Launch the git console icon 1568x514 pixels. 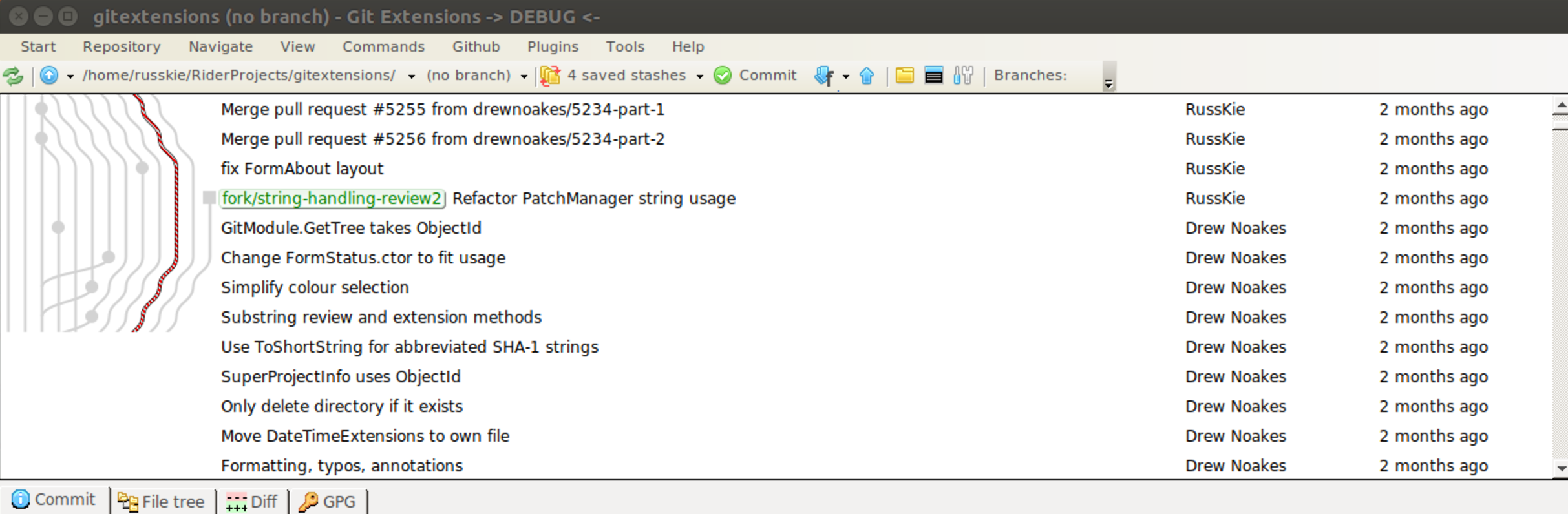point(935,76)
